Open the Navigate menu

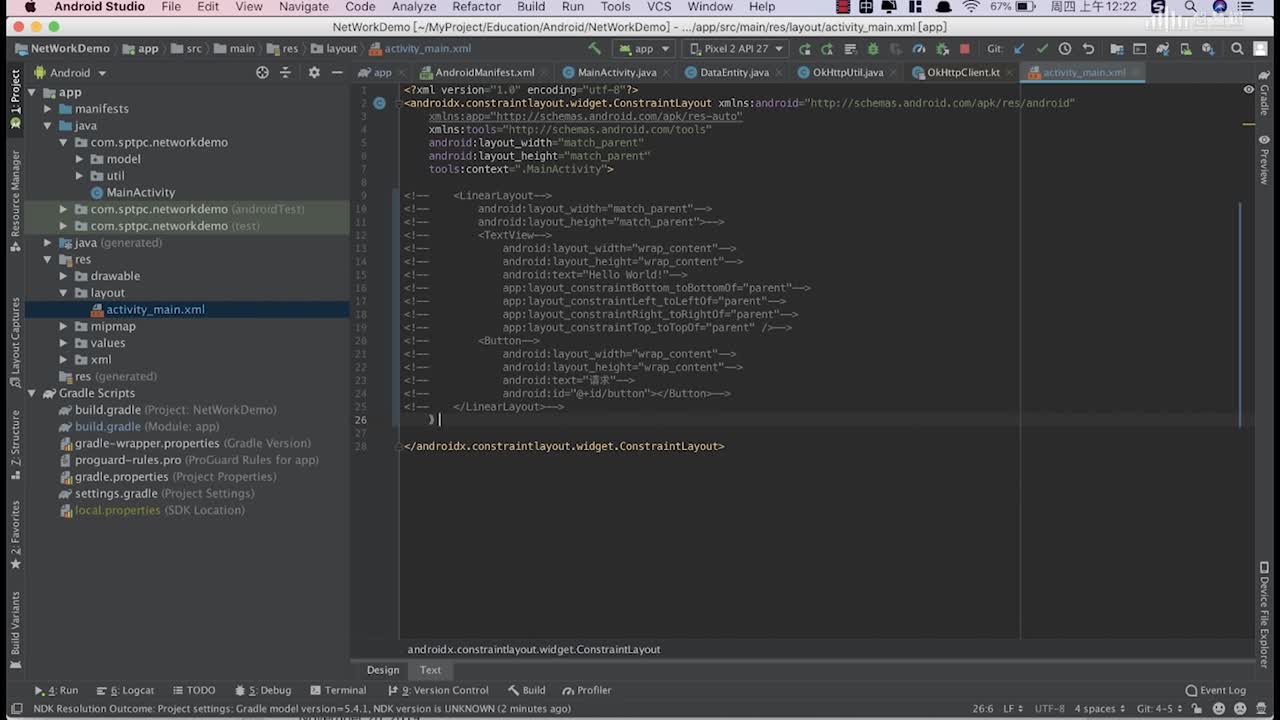pyautogui.click(x=304, y=7)
